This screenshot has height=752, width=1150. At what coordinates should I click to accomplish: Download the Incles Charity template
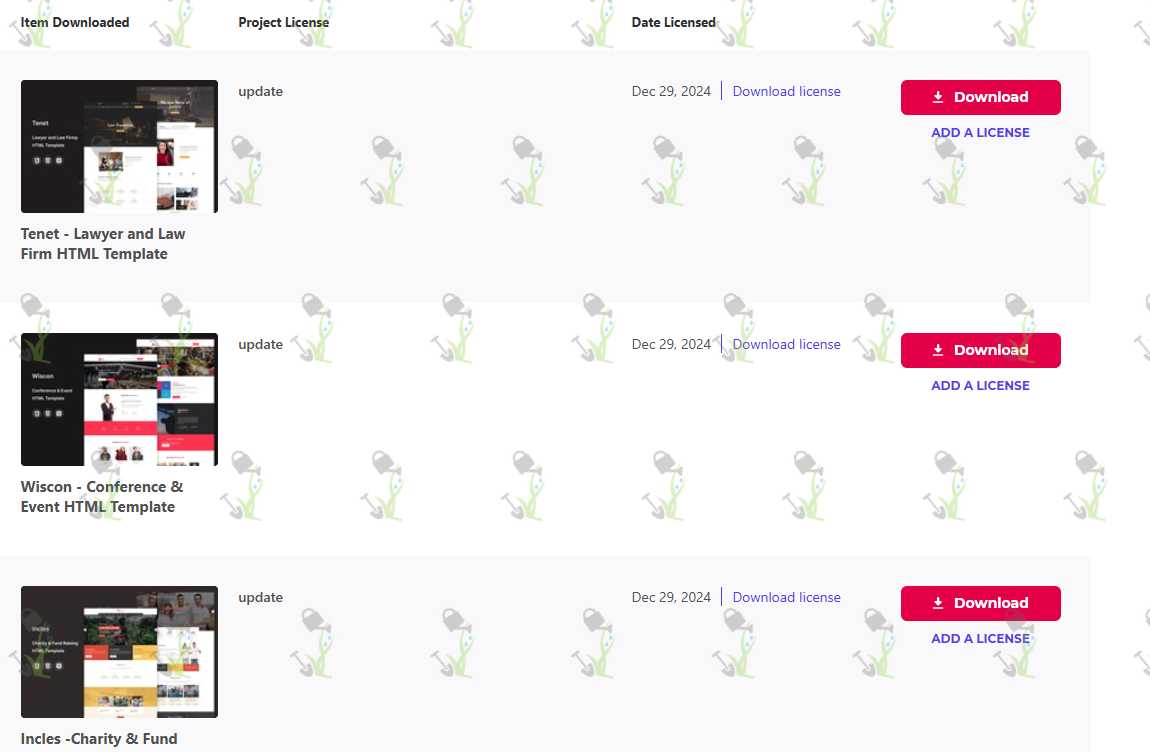click(x=981, y=603)
